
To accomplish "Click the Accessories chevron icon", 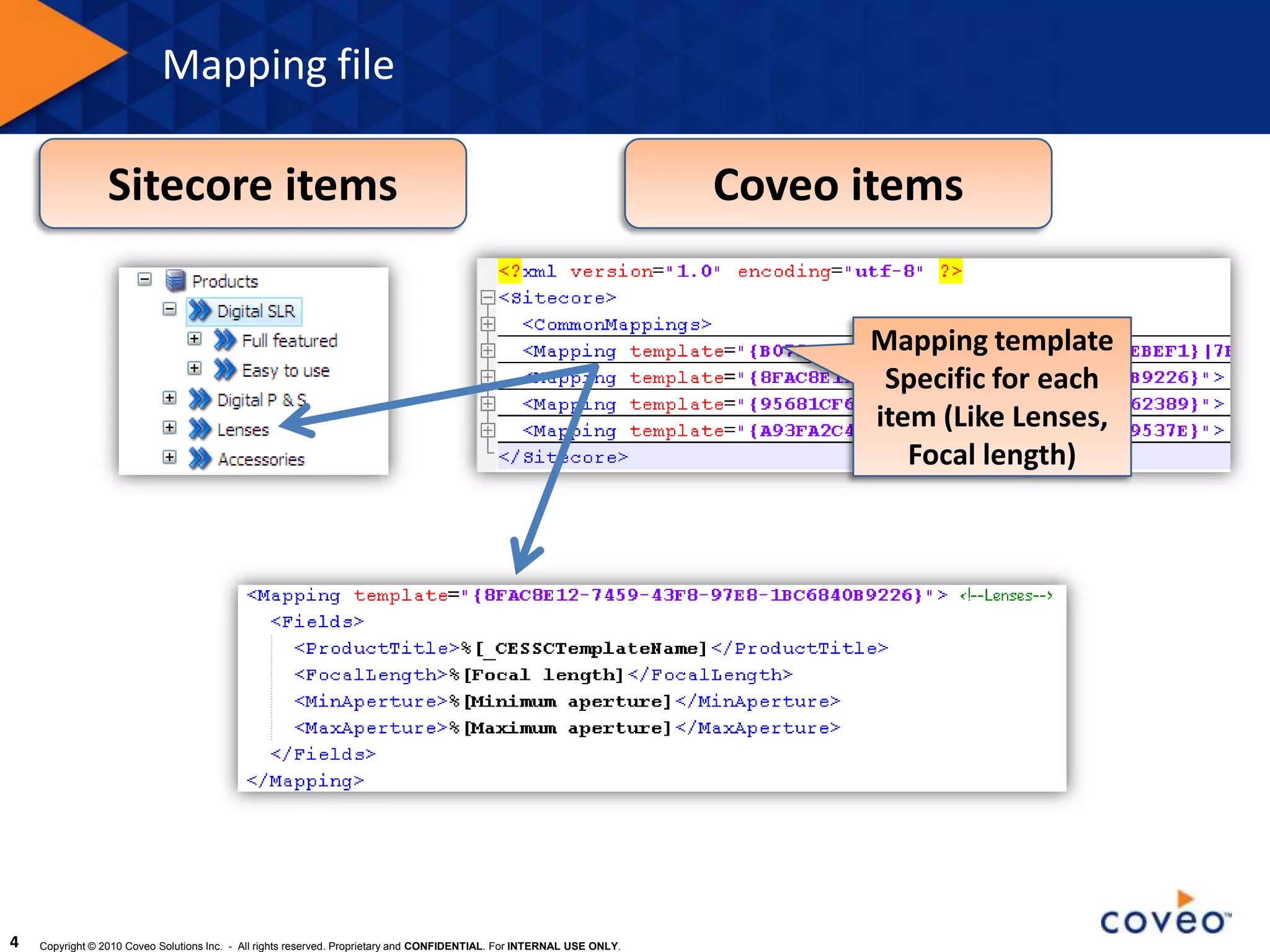I will pos(200,459).
